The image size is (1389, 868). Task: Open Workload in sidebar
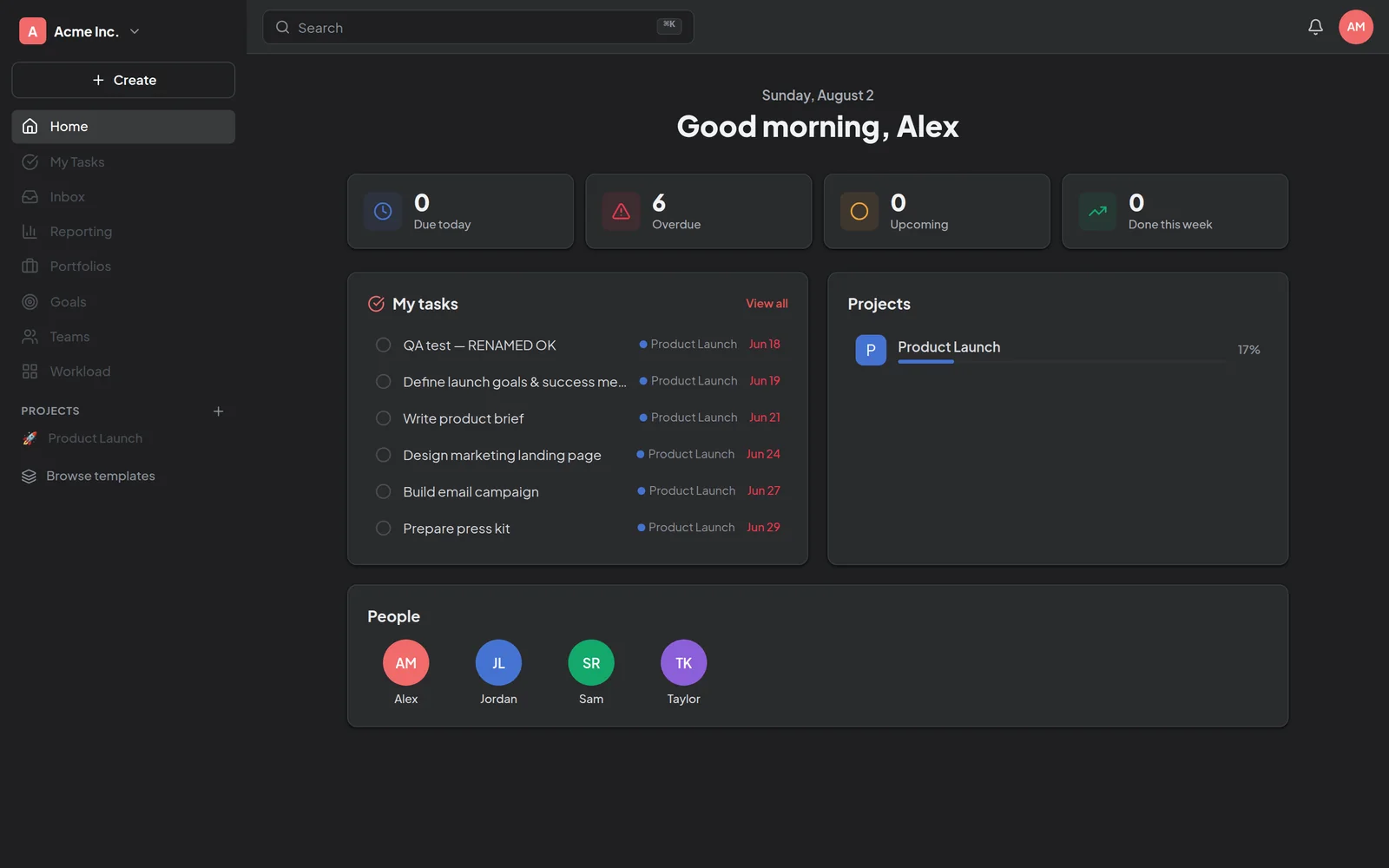pyautogui.click(x=123, y=372)
